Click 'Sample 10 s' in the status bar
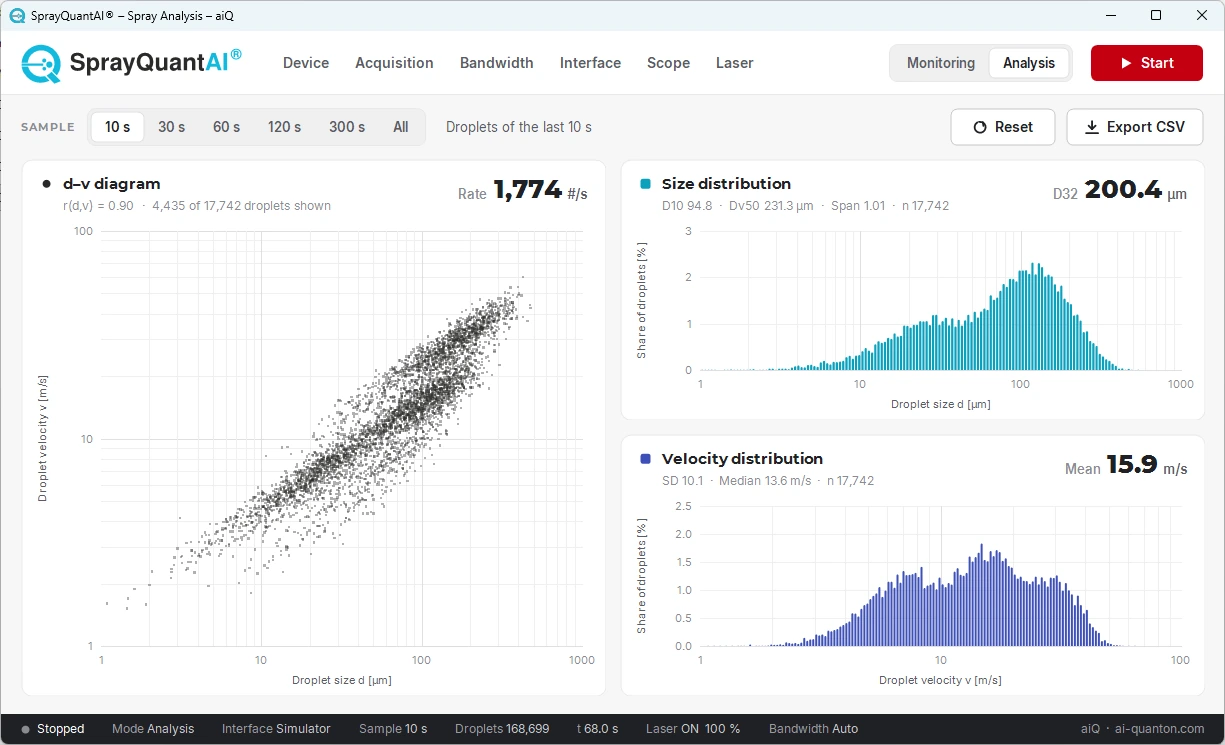Image resolution: width=1225 pixels, height=745 pixels. 393,729
